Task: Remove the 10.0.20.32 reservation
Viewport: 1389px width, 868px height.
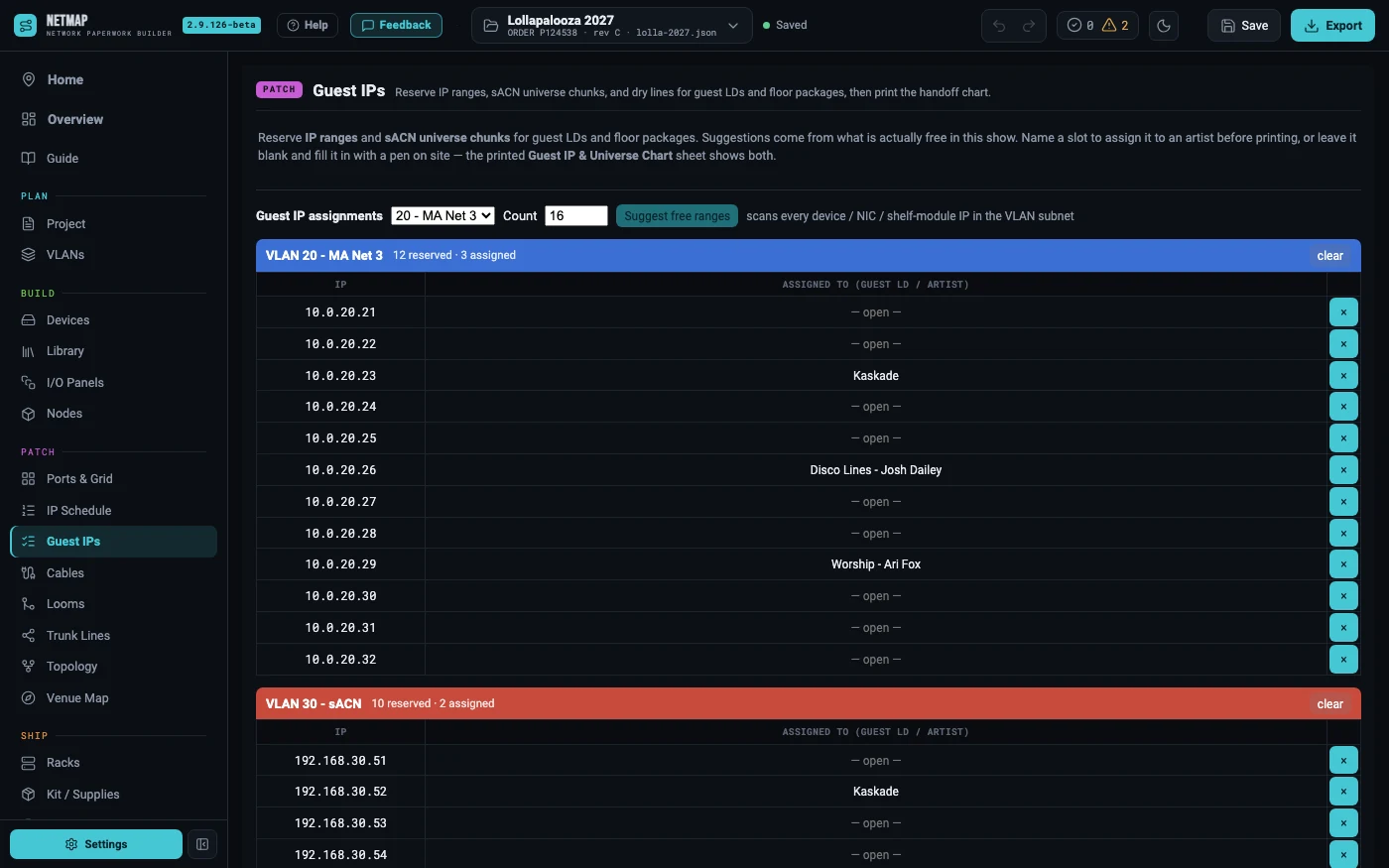Action: (1343, 660)
